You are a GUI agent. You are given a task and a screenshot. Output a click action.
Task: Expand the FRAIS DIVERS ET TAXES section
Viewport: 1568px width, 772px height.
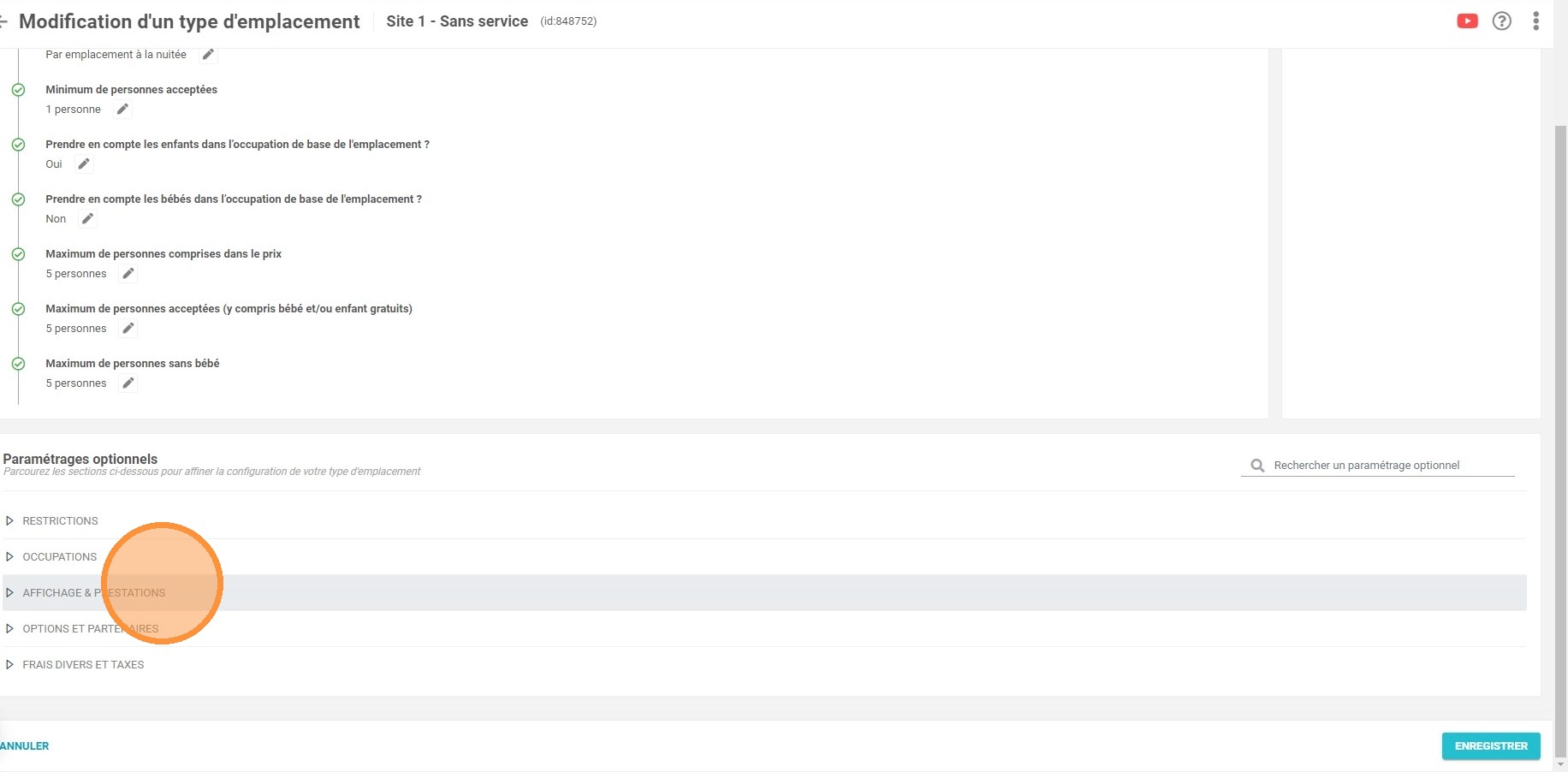(764, 664)
